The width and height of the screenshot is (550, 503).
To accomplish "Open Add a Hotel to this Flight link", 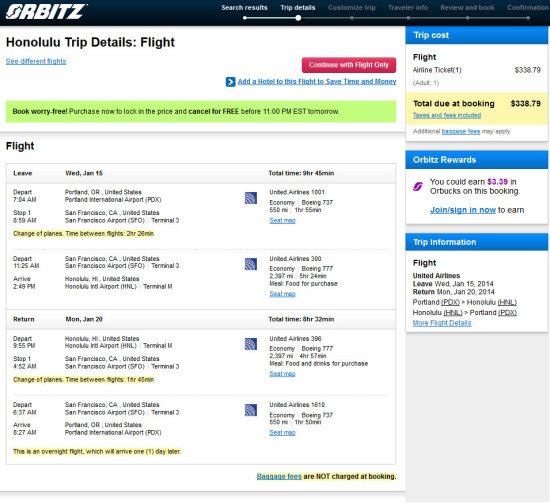I will (317, 82).
